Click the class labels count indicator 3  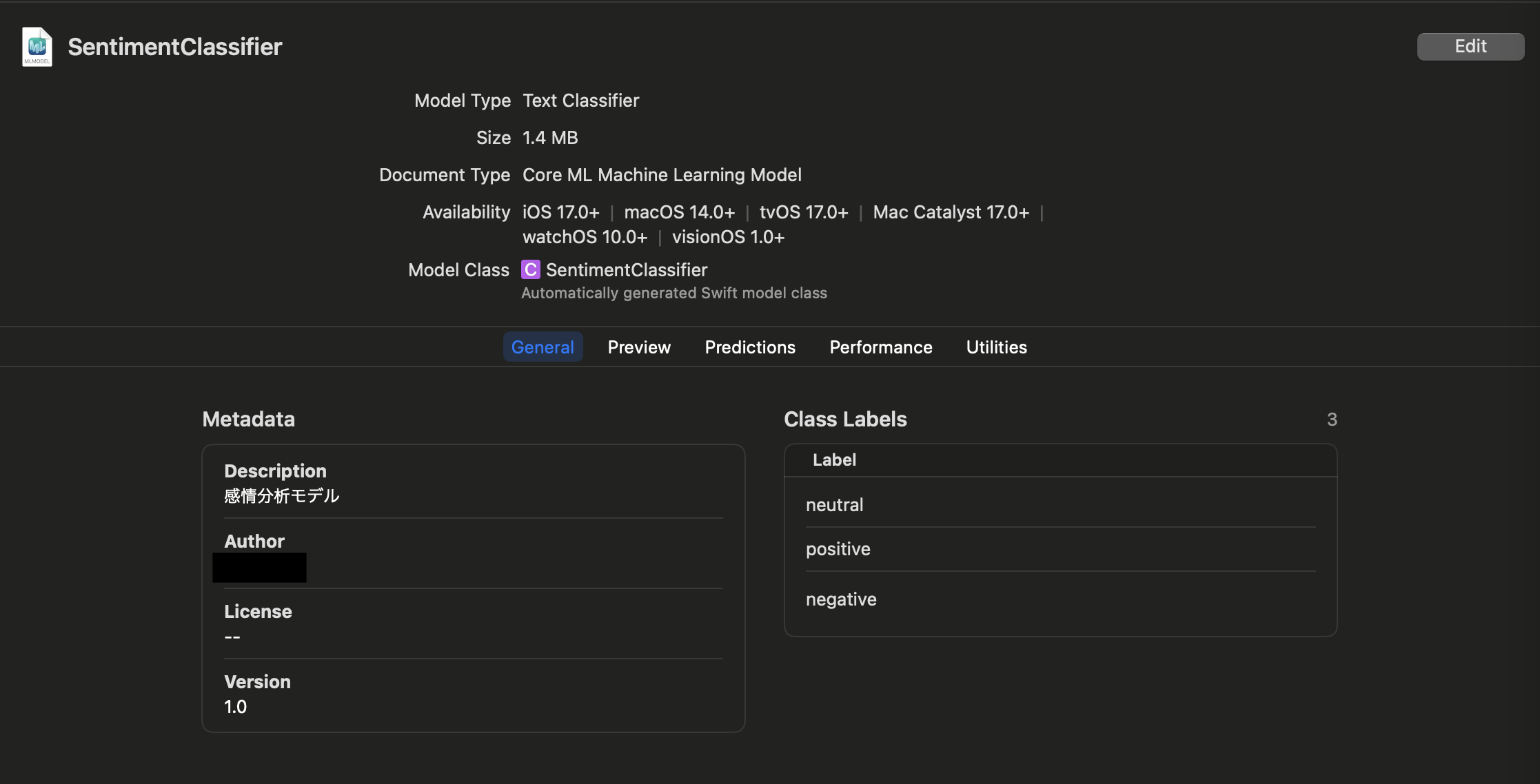pyautogui.click(x=1332, y=419)
